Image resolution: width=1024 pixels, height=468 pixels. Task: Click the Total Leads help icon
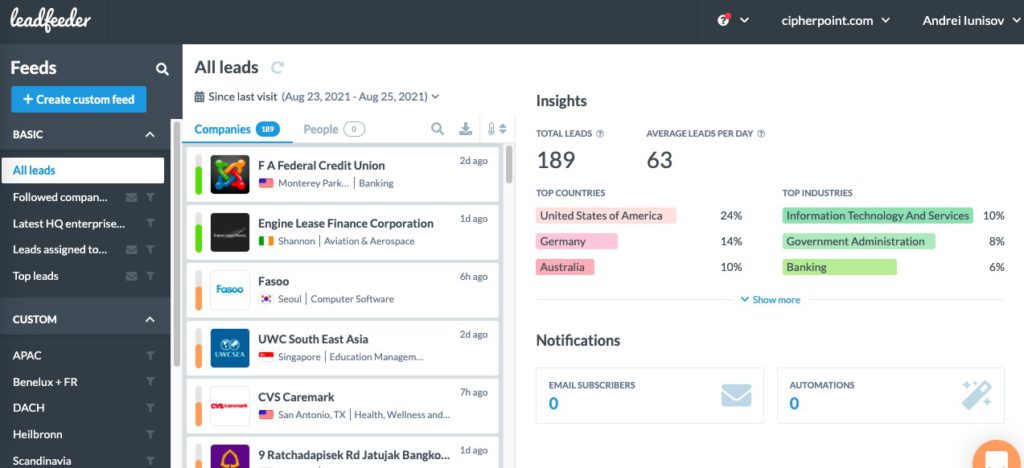(600, 134)
